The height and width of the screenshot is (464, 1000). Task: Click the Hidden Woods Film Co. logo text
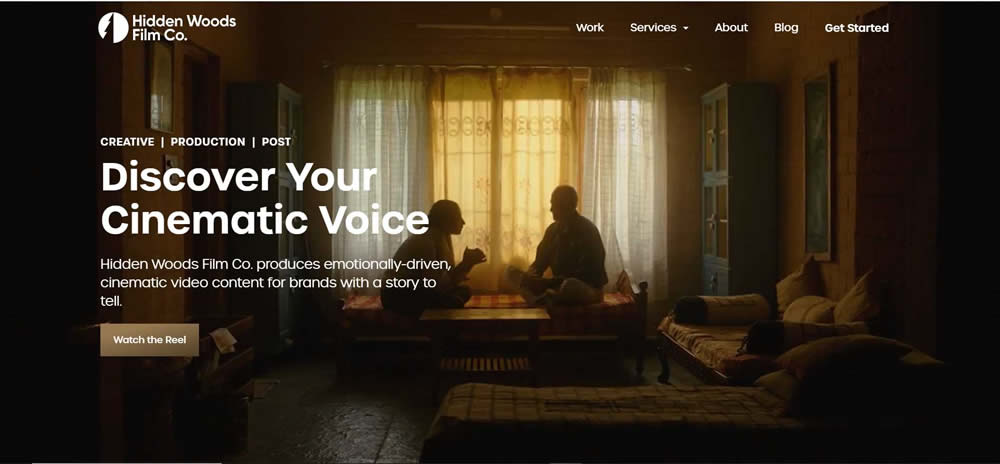point(184,27)
